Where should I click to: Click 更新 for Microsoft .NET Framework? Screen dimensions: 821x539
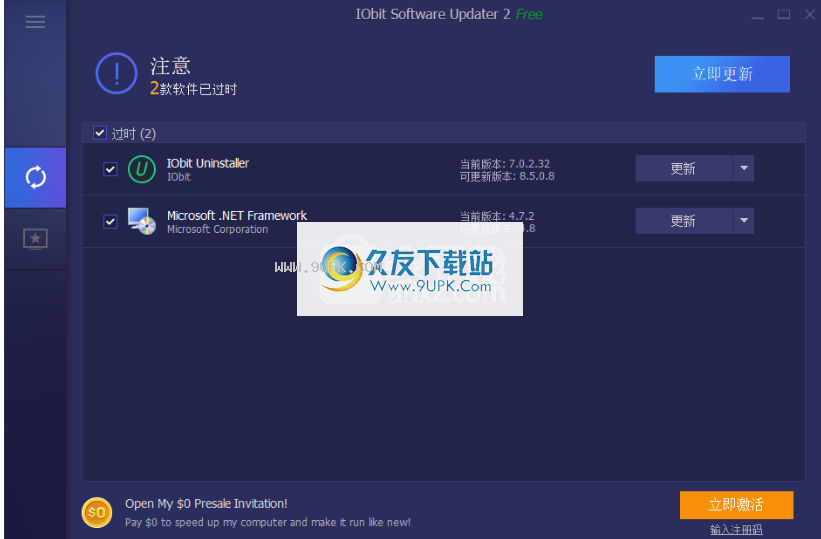[x=683, y=221]
